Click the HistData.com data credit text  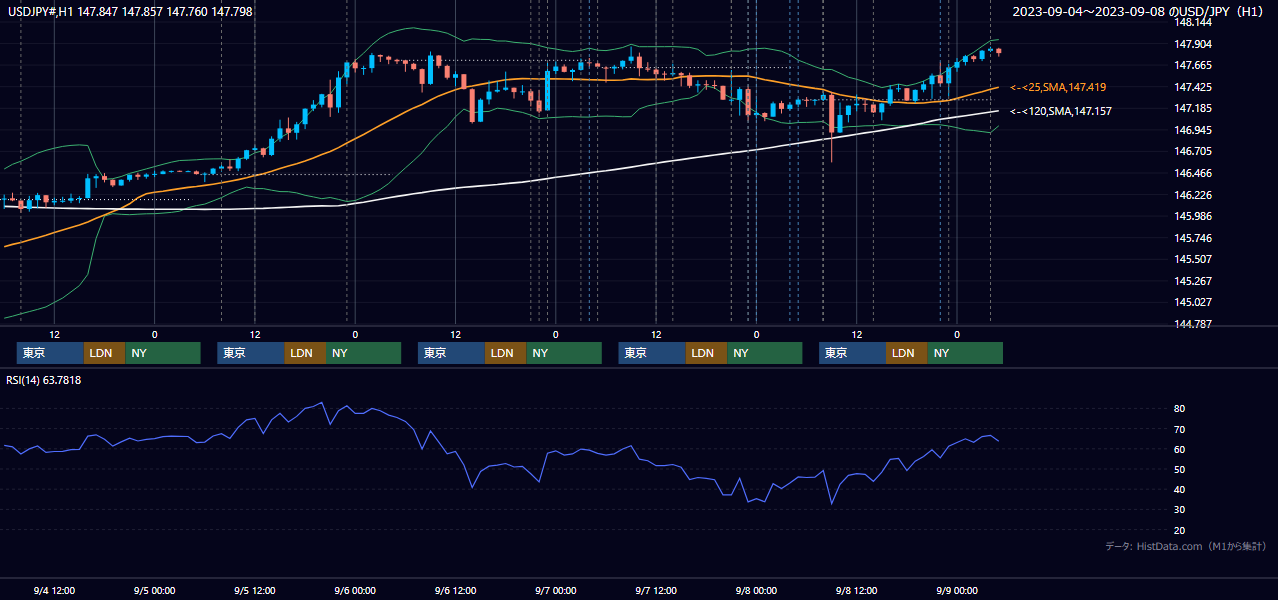pos(1186,546)
